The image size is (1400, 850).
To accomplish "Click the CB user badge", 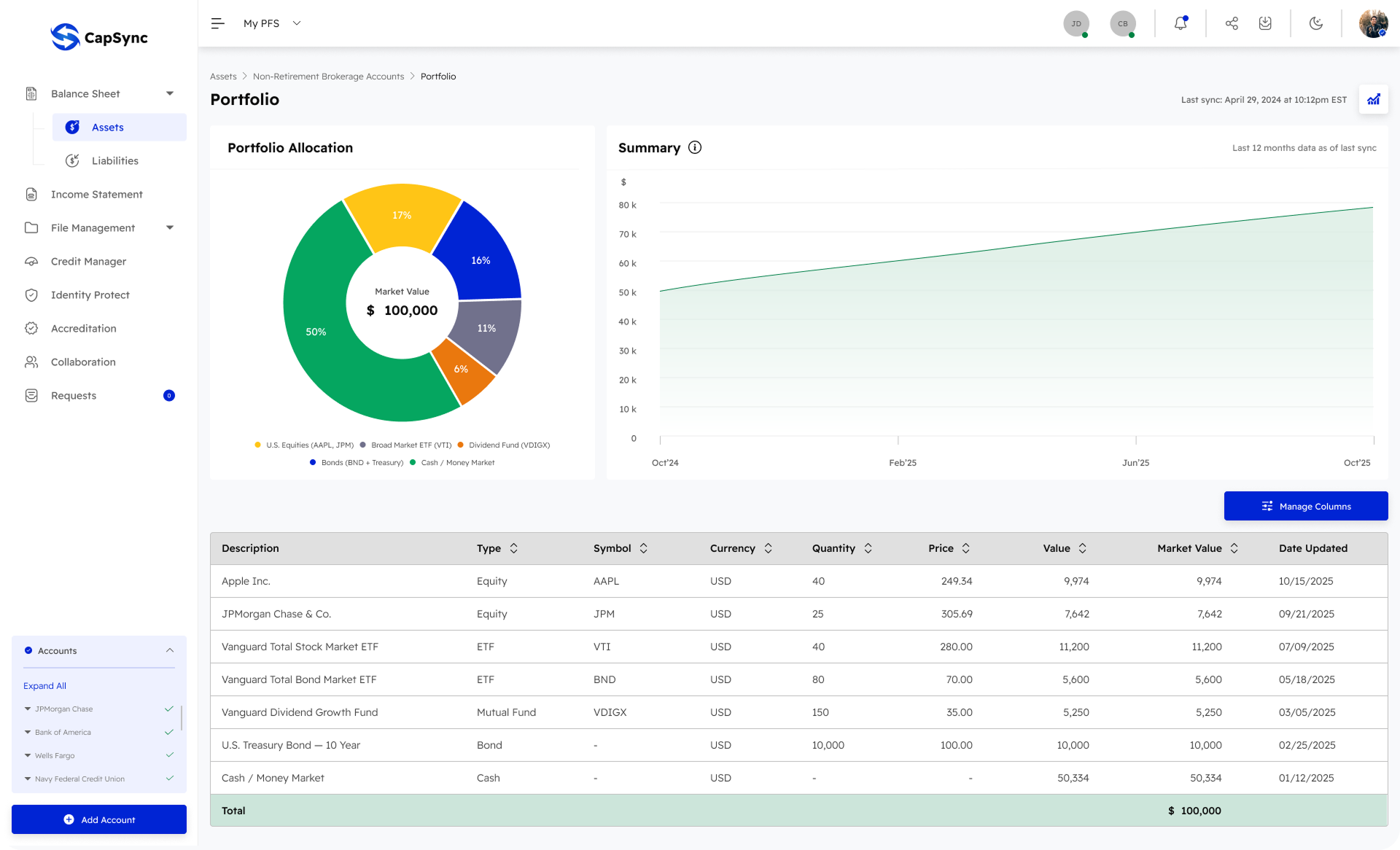I will pos(1123,23).
